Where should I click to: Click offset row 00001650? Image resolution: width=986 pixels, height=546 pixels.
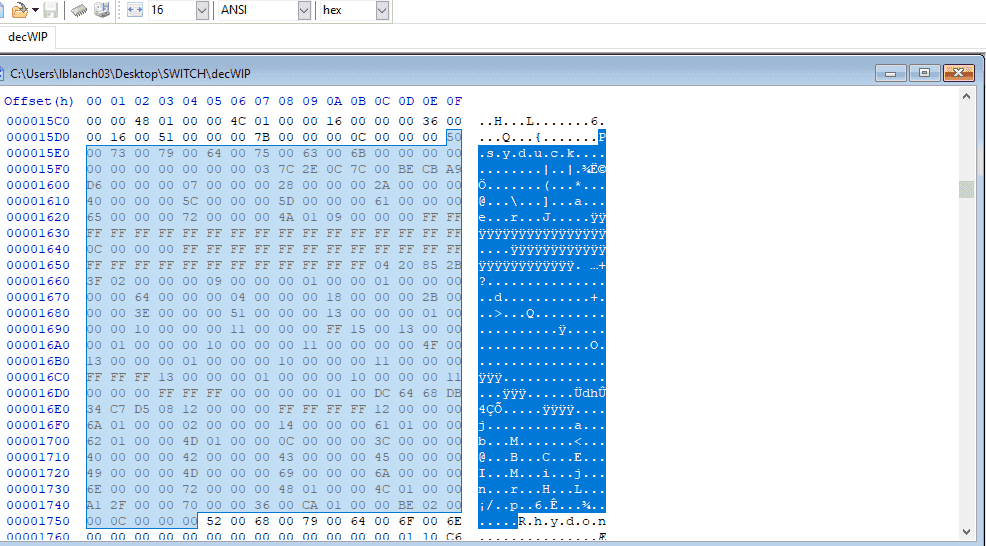coord(38,265)
